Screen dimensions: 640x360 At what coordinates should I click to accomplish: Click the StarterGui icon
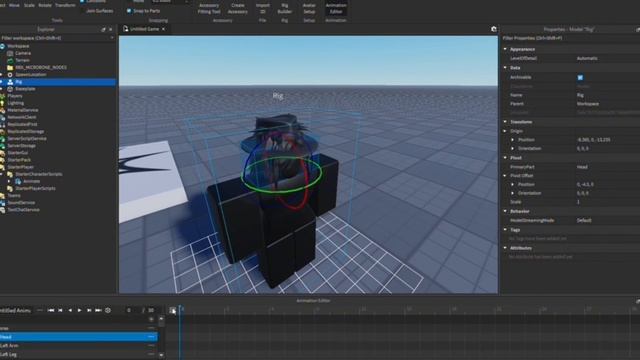click(x=3, y=153)
